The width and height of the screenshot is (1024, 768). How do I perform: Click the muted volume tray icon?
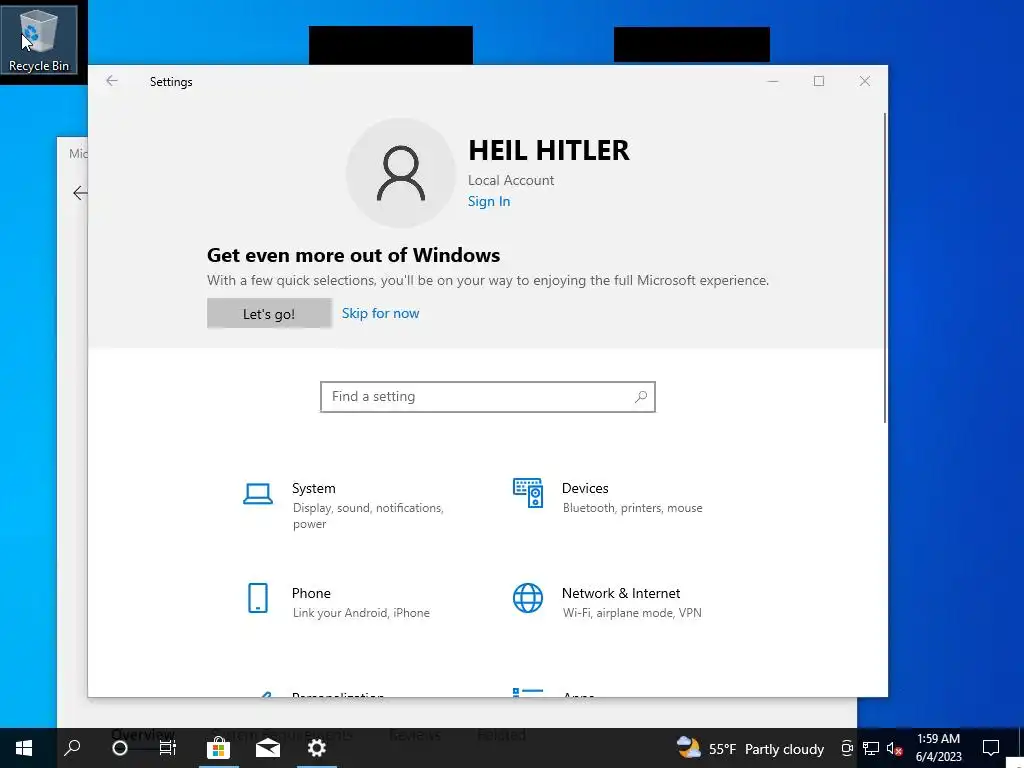coord(894,748)
